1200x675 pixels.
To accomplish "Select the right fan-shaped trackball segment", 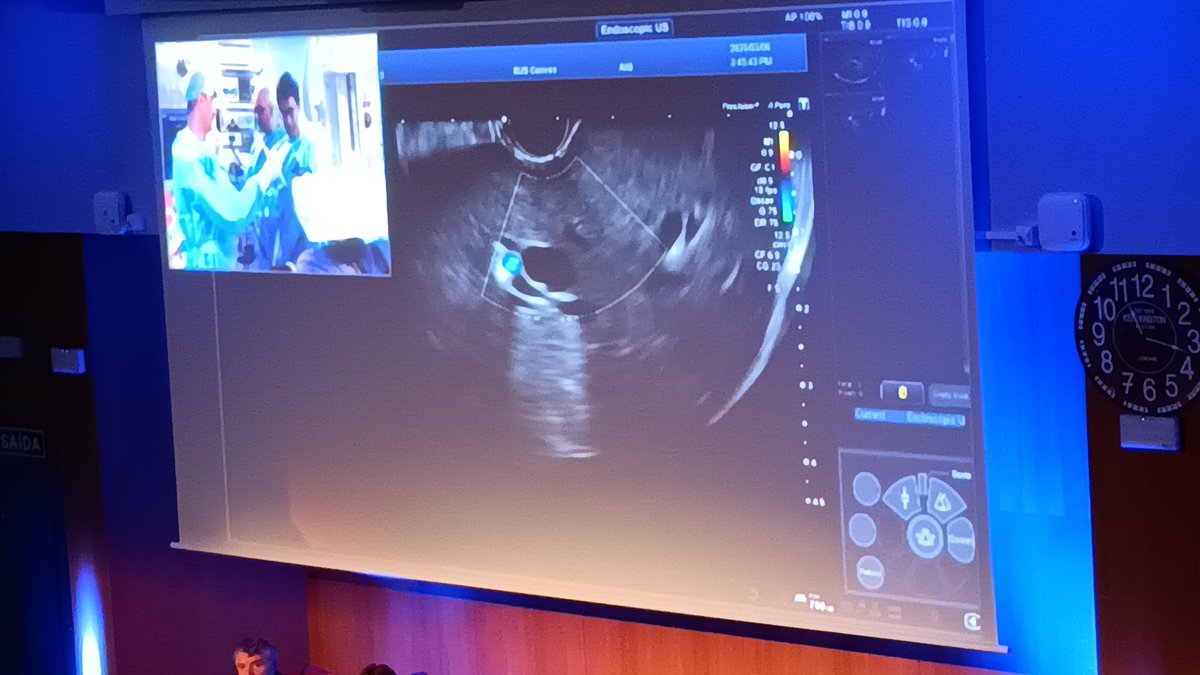I will 945,498.
